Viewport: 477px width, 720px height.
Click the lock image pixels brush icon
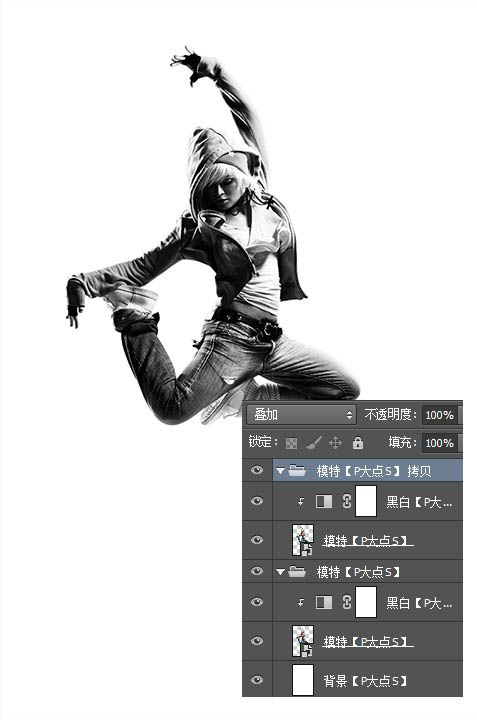pos(313,443)
